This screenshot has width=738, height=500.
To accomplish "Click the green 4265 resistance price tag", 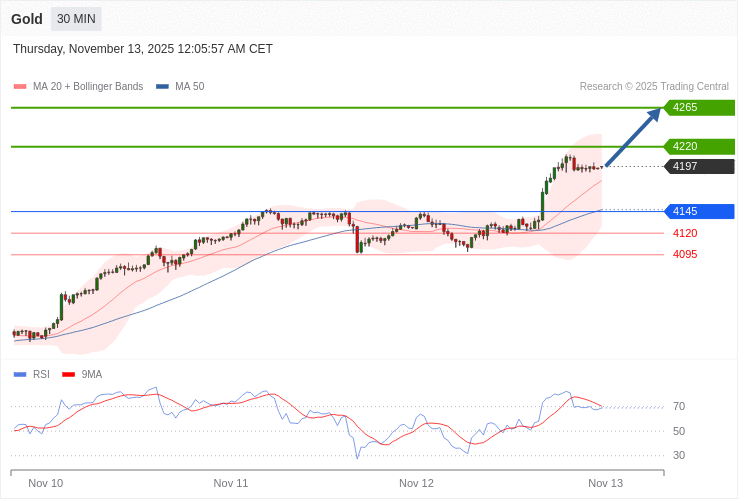I will tap(698, 107).
